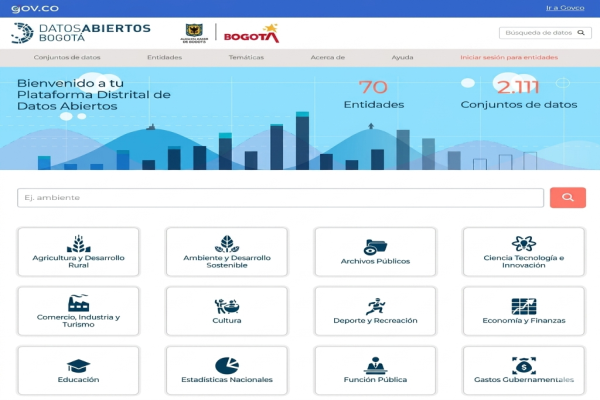Open the Entidades menu item
This screenshot has height=400, width=600.
(165, 57)
